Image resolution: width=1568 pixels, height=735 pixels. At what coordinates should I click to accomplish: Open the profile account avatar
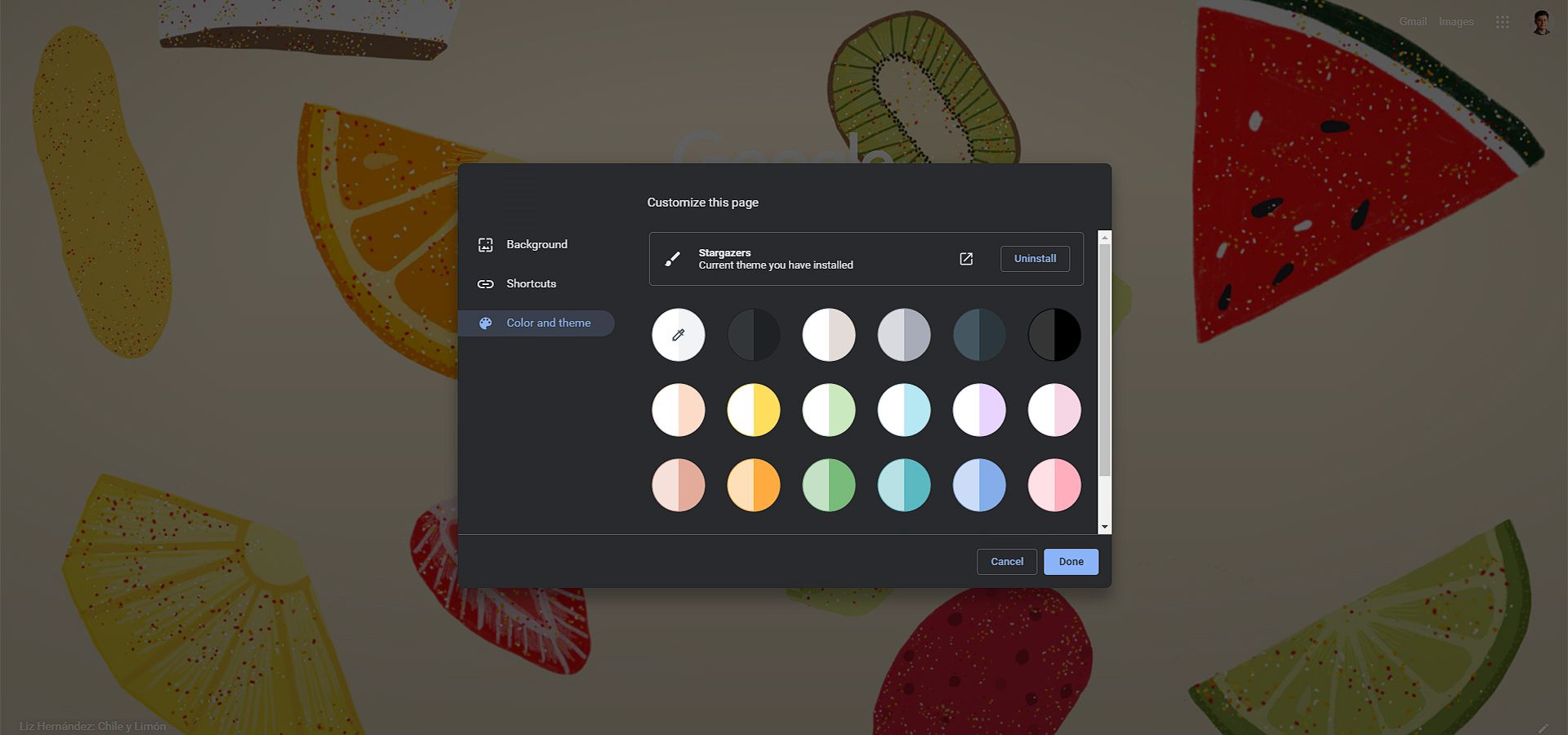pyautogui.click(x=1541, y=22)
